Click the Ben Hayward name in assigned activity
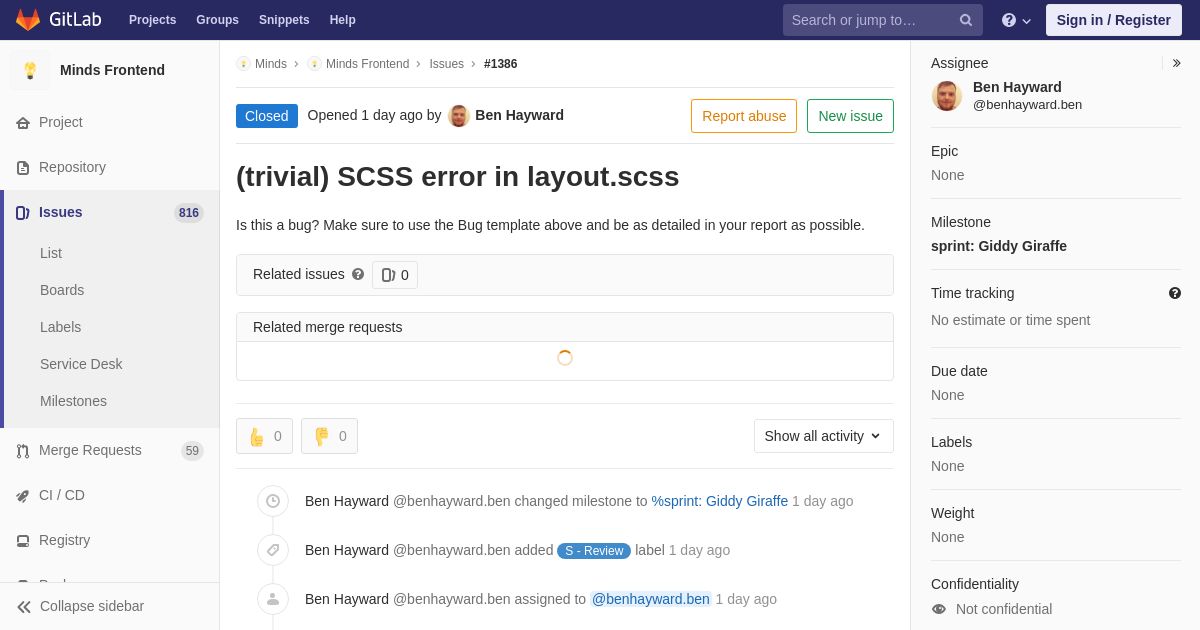Viewport: 1200px width, 630px height. click(347, 599)
